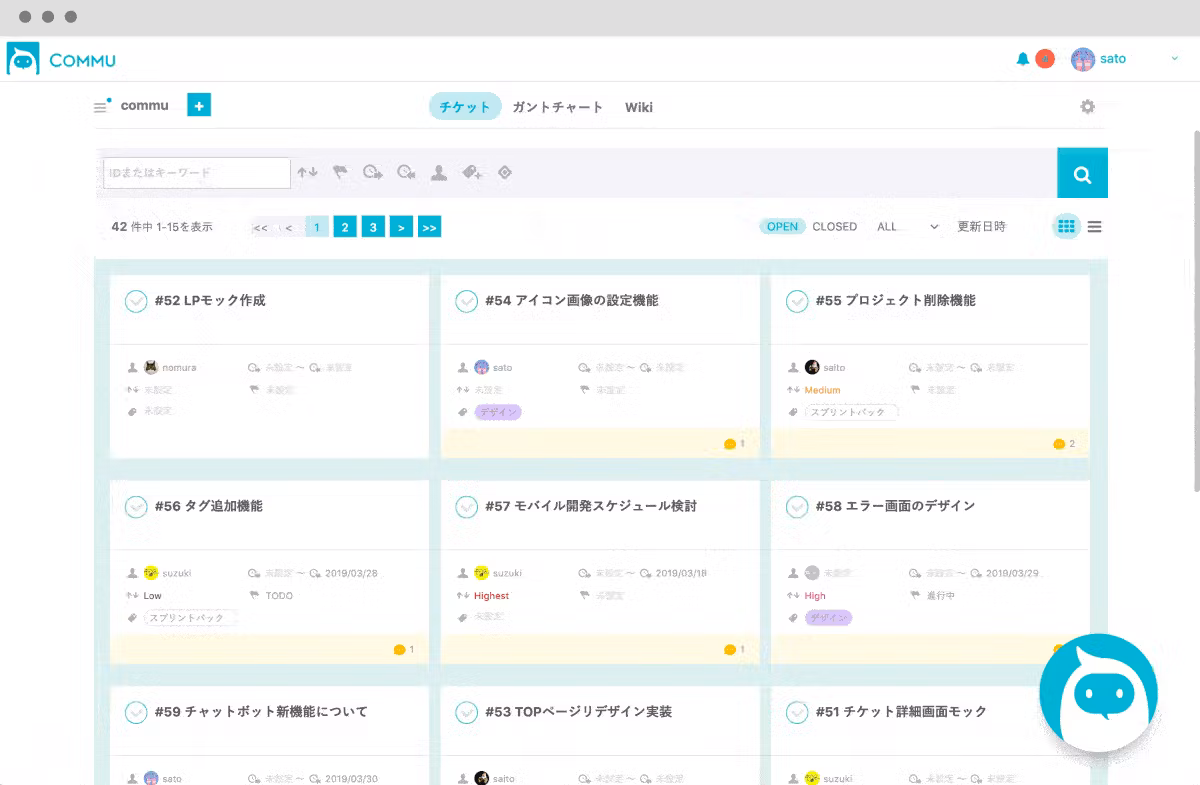Click Medium priority on ticket #55

coord(822,390)
